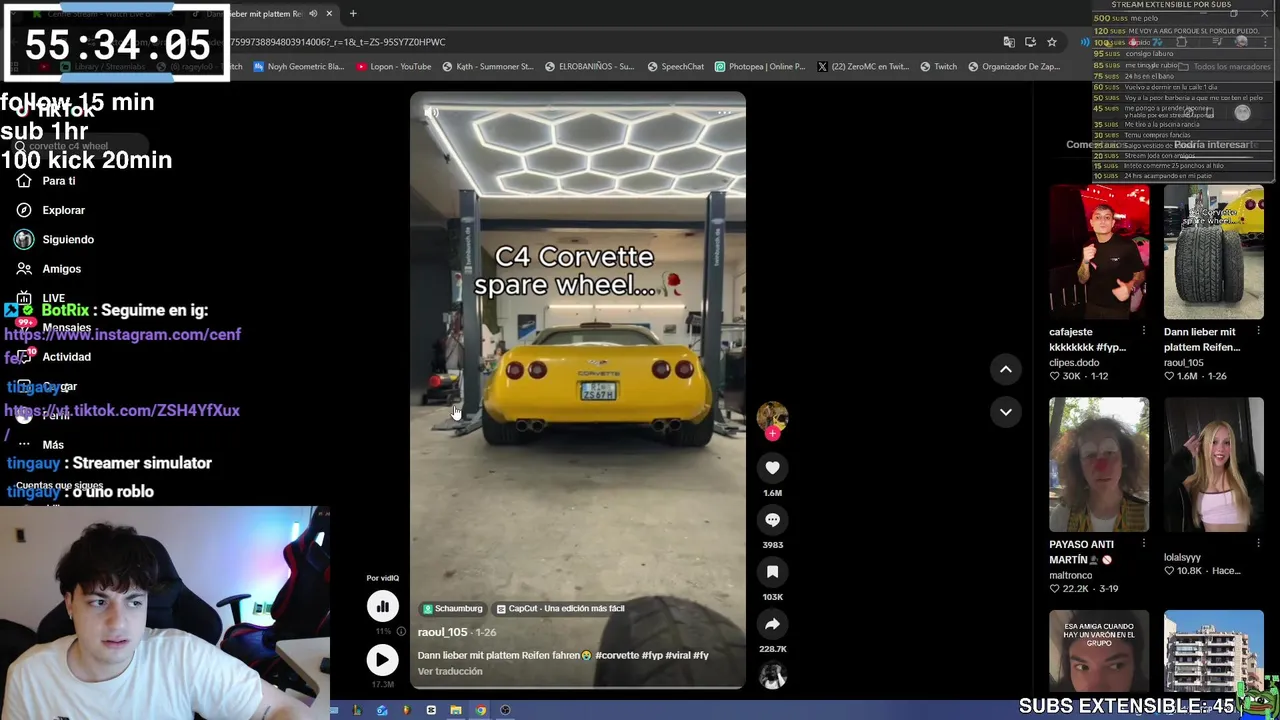Open options for the lolalsyyy card
This screenshot has height=720, width=1280.
(x=1258, y=544)
